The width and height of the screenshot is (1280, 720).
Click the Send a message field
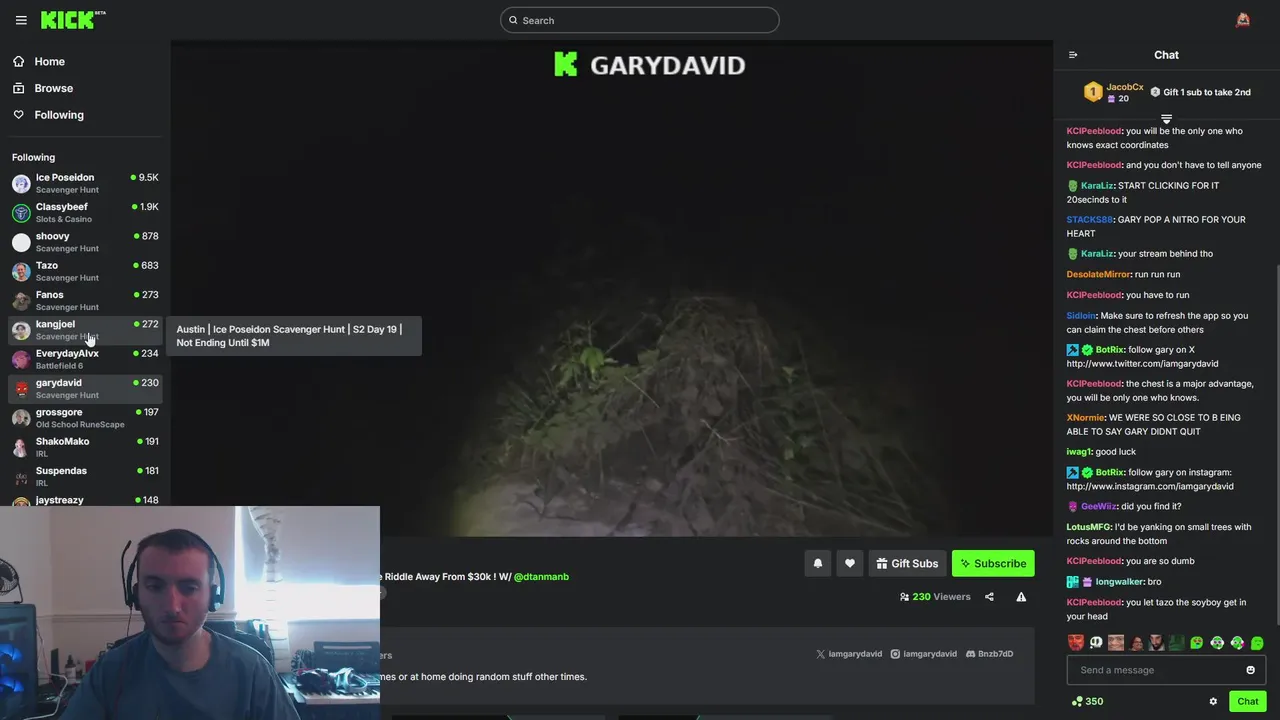click(x=1166, y=670)
